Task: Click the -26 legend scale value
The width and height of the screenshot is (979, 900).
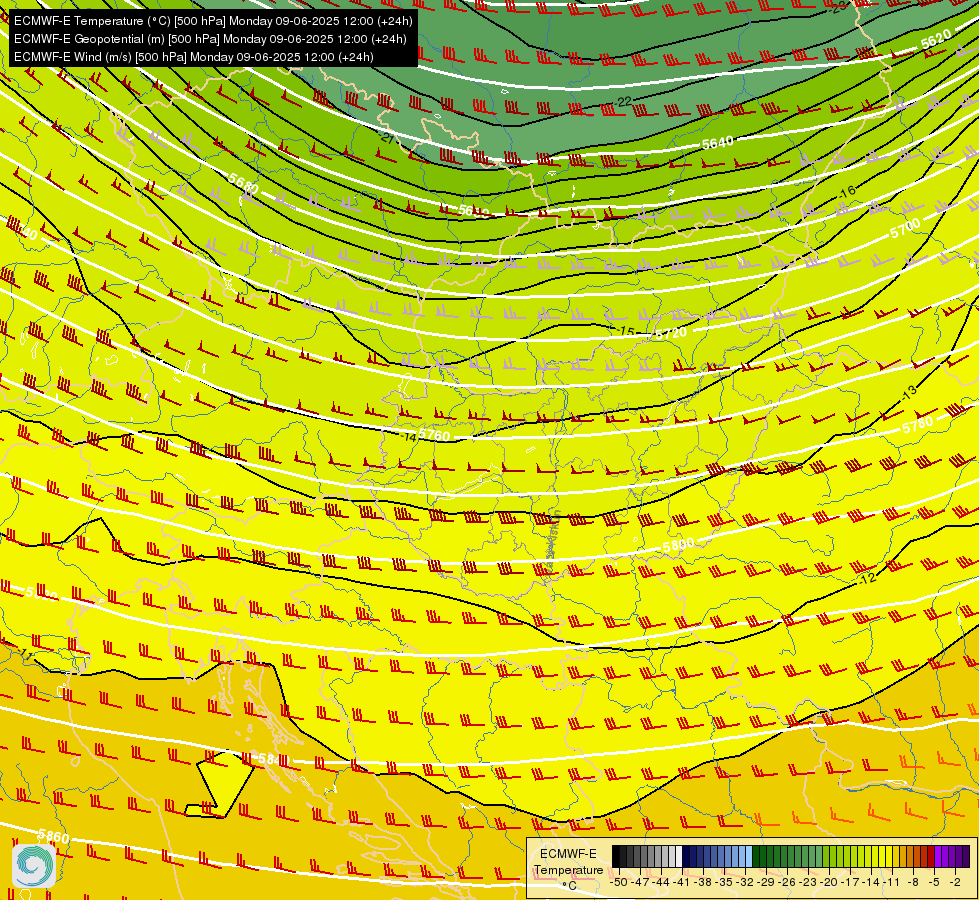Action: tap(787, 883)
